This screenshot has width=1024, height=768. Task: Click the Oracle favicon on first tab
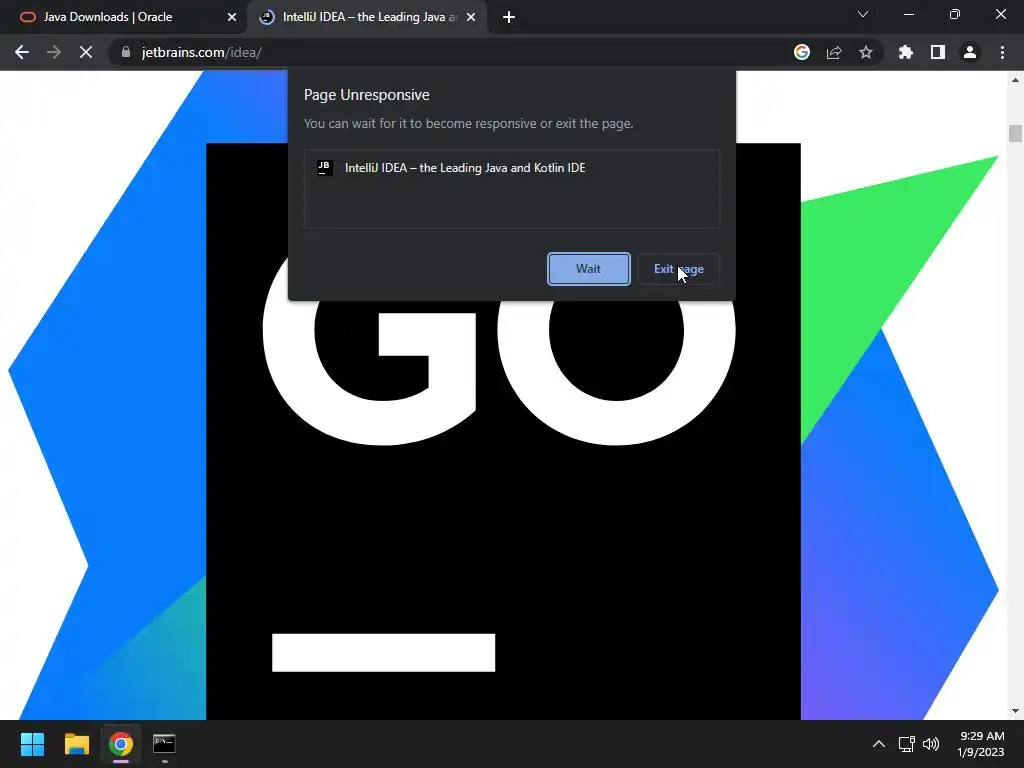pyautogui.click(x=27, y=17)
